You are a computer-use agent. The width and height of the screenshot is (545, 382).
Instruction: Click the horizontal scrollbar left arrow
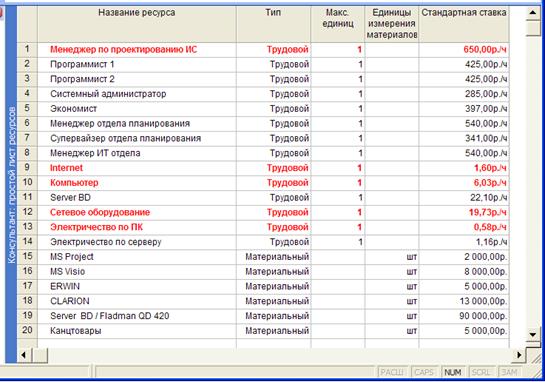24,355
